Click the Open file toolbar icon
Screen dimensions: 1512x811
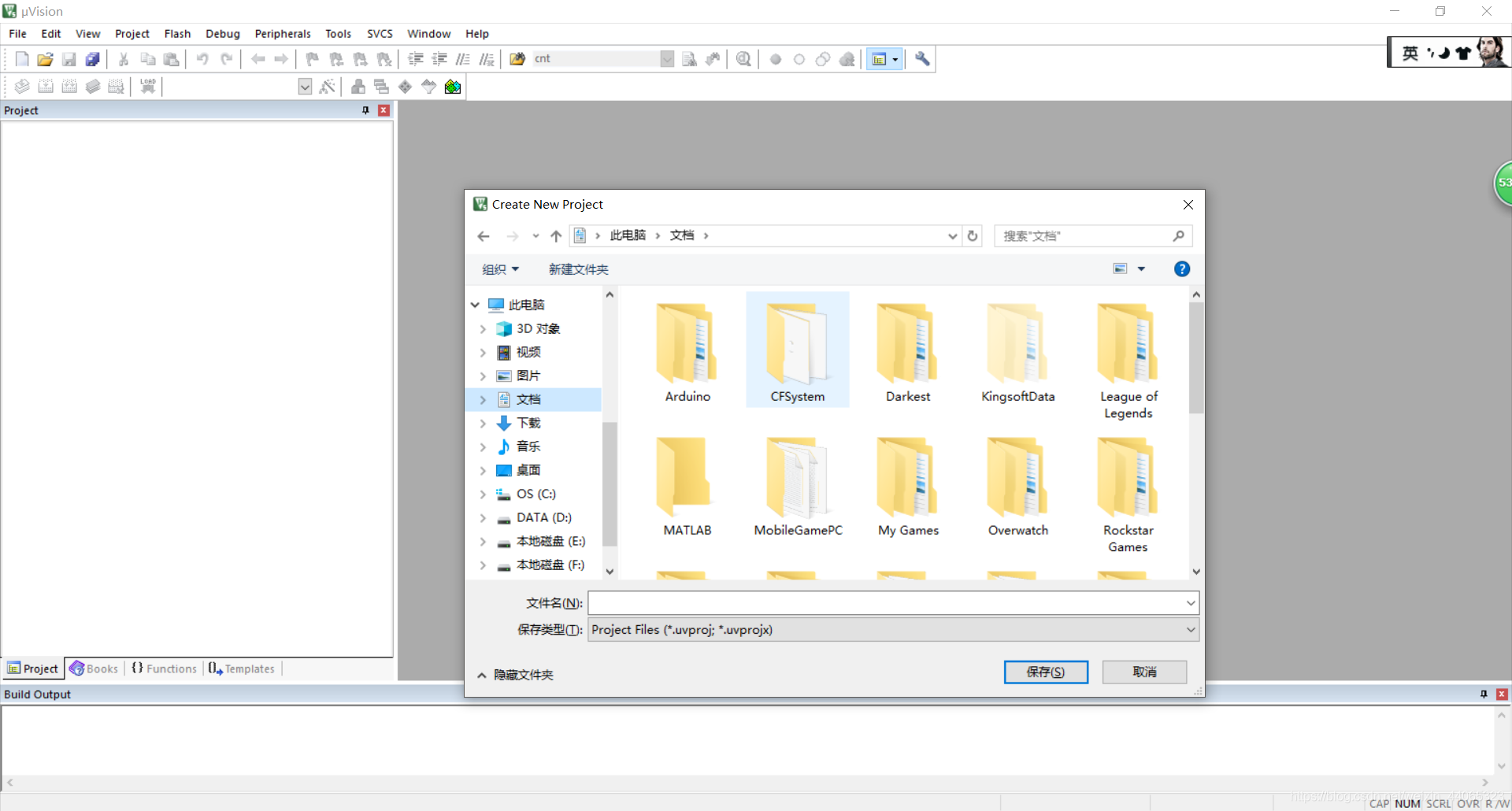point(45,59)
